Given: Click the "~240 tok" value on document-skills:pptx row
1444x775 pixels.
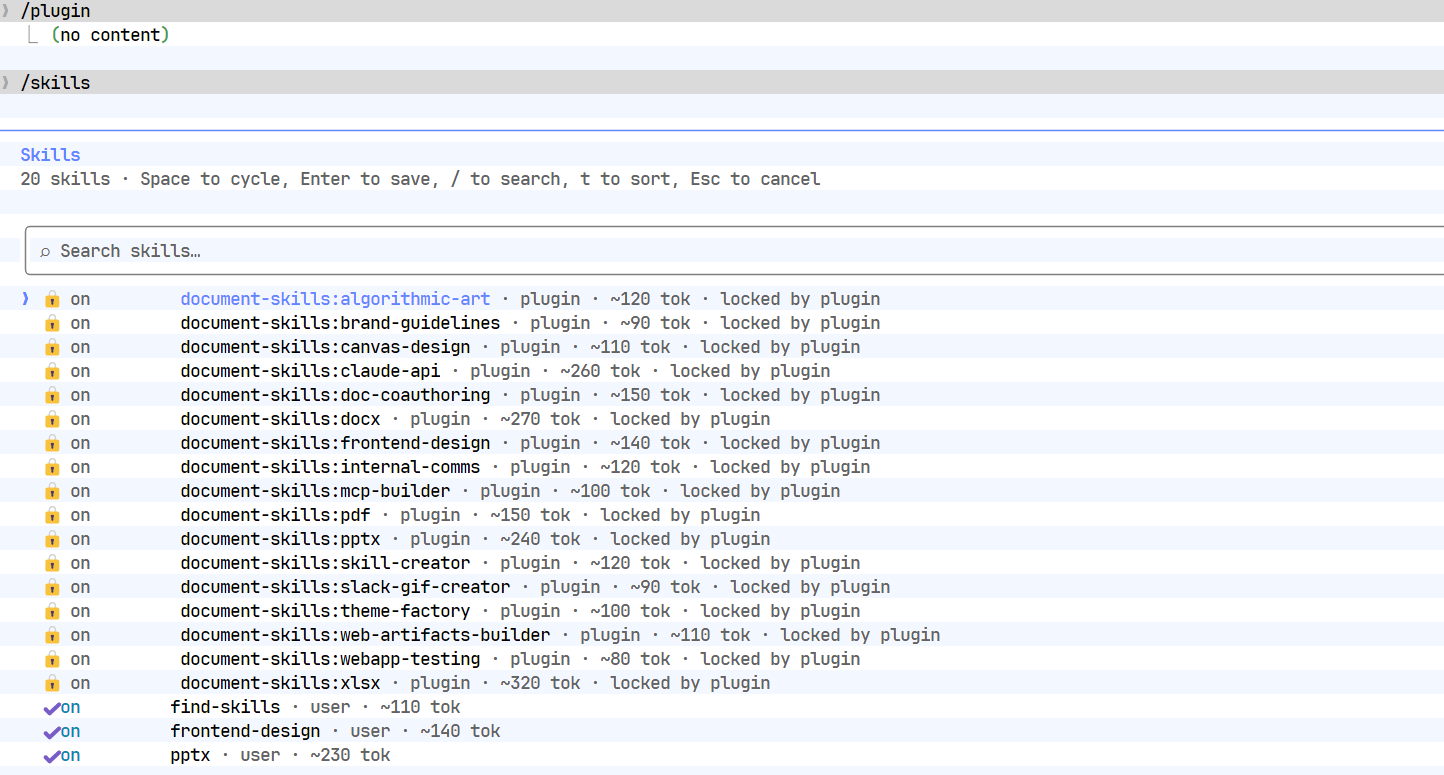Looking at the screenshot, I should point(540,539).
